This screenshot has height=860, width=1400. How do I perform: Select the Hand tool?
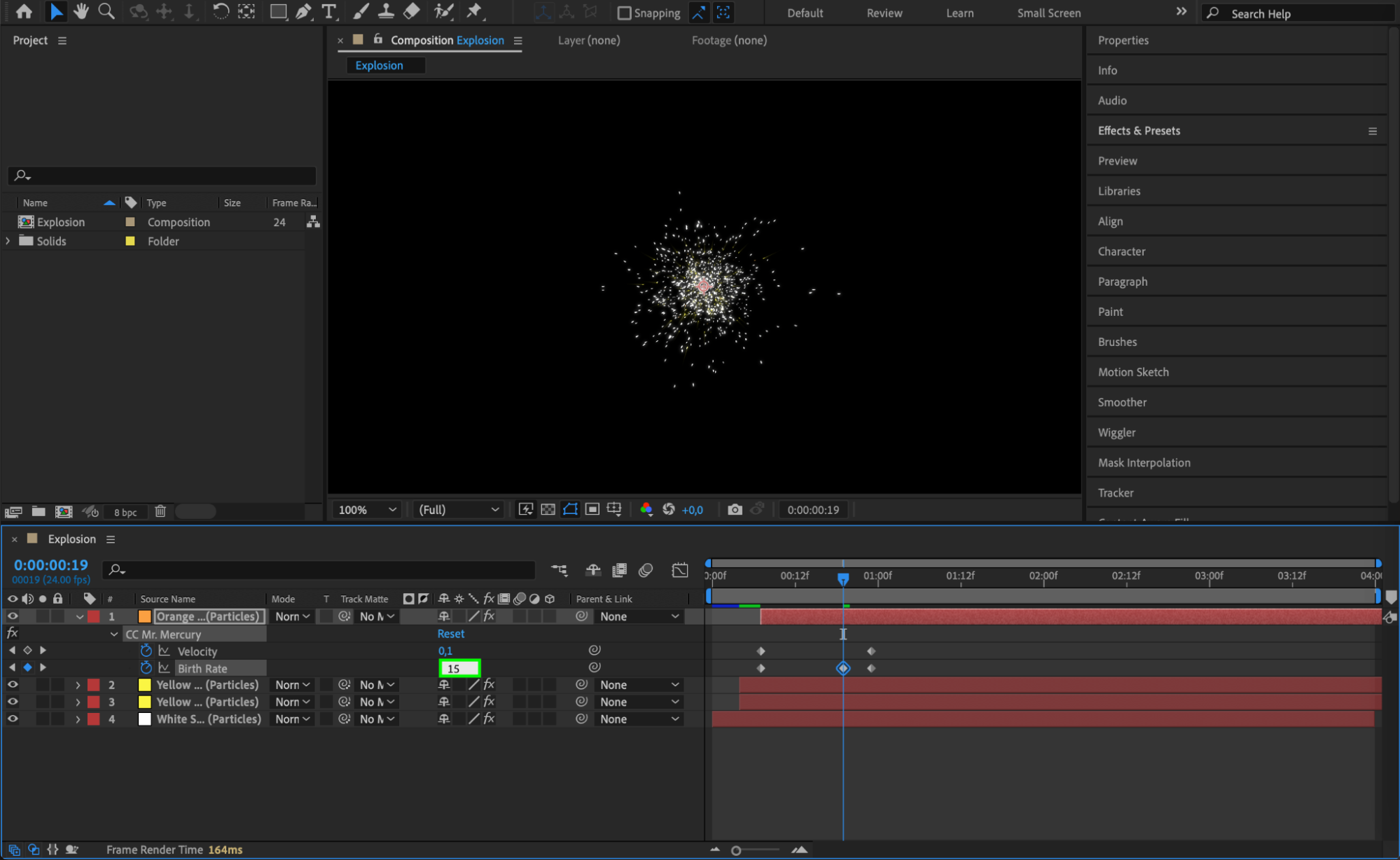[x=81, y=11]
